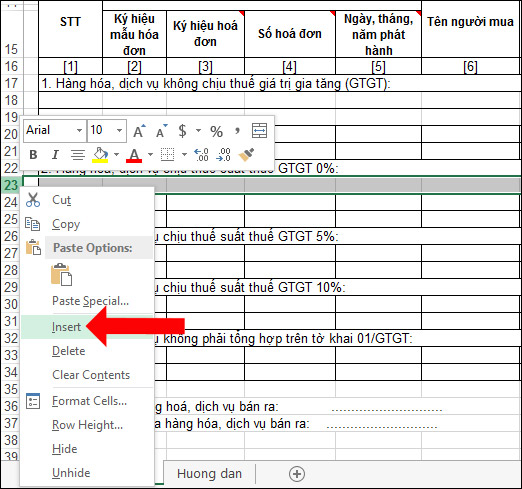Viewport: 522px width, 489px height.
Task: Open Paste Special from context menu
Action: [x=87, y=301]
